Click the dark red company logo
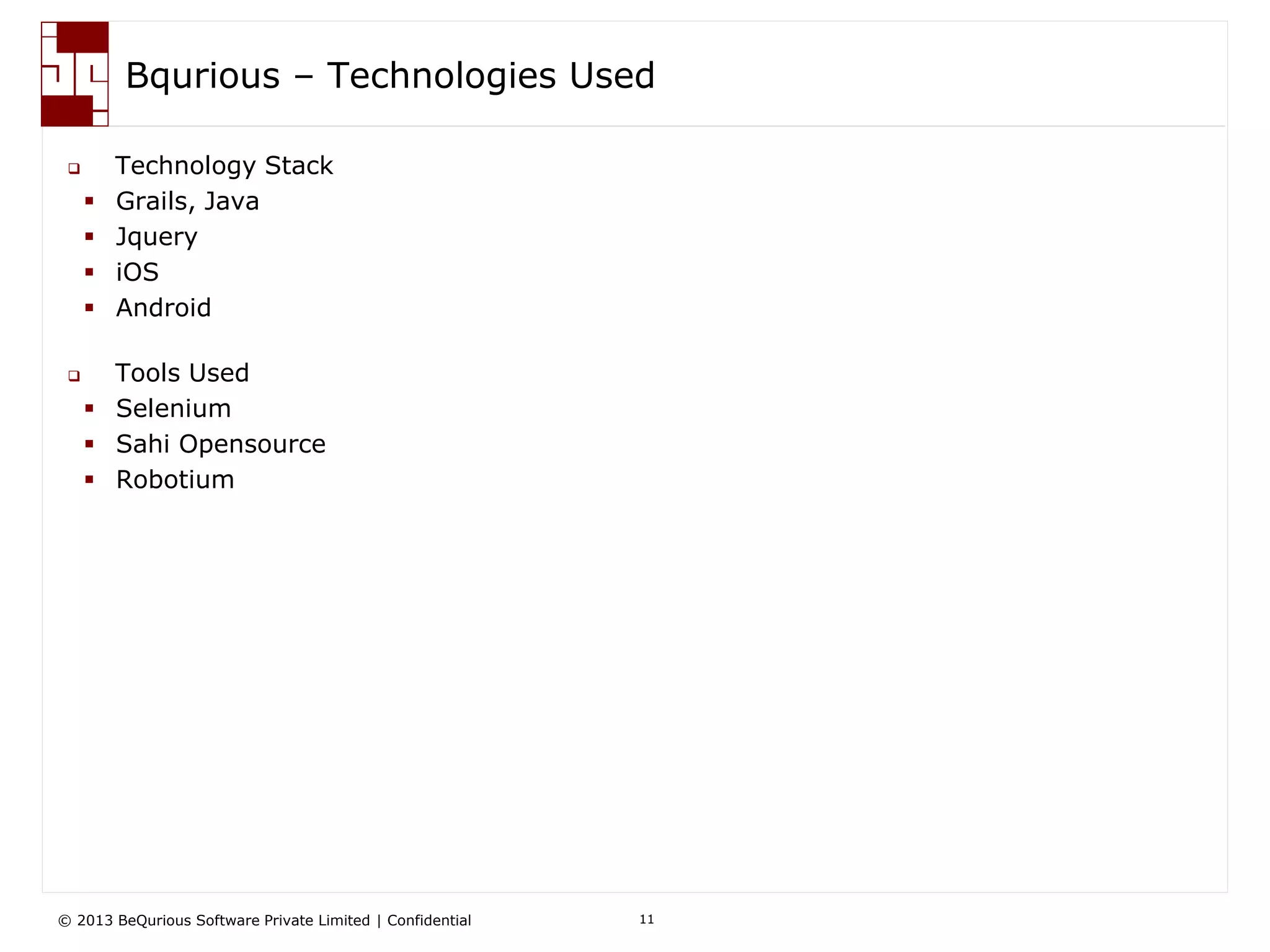1270x952 pixels. coord(75,74)
